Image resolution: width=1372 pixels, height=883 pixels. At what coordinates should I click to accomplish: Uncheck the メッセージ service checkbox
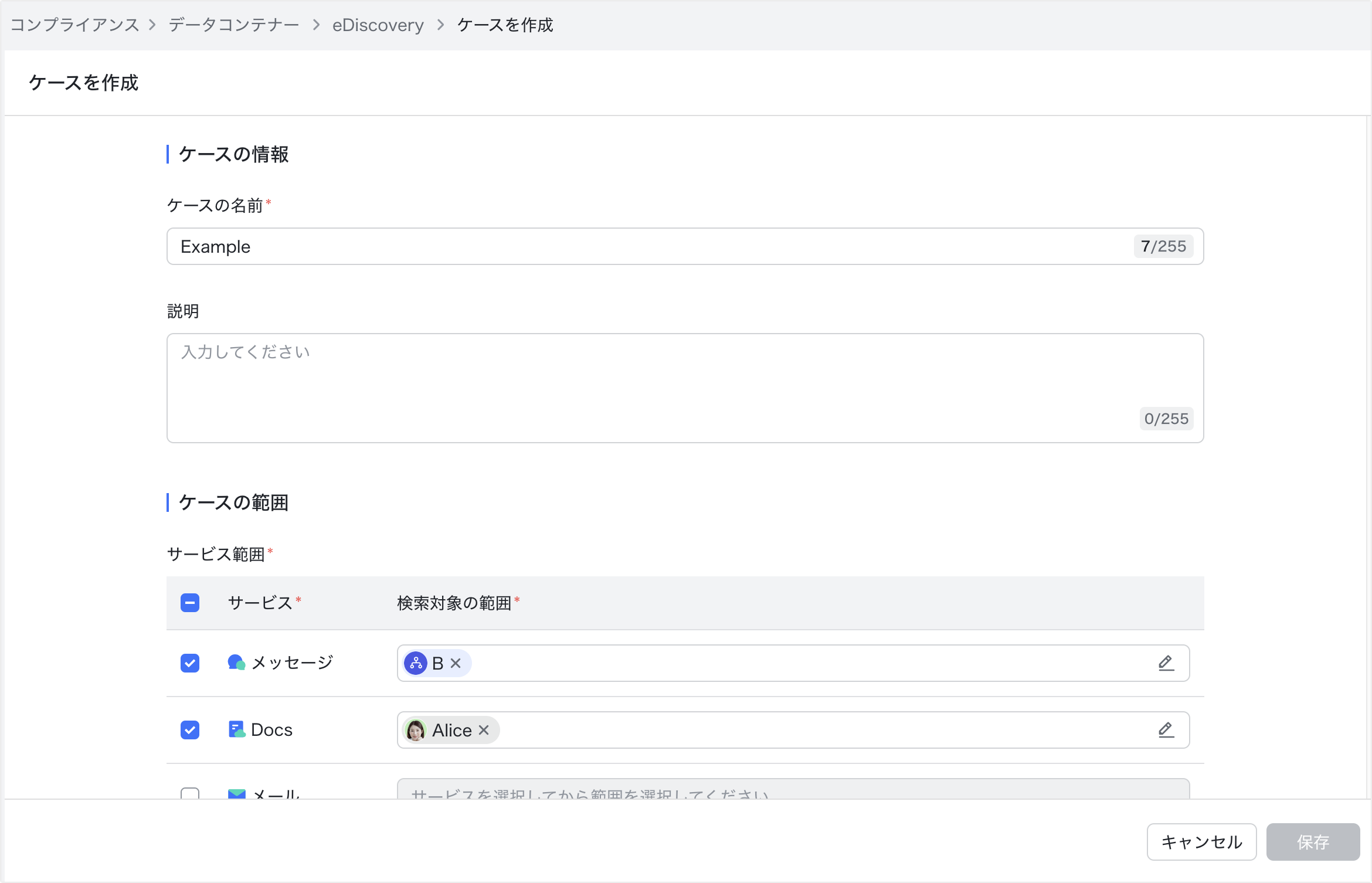(x=190, y=663)
